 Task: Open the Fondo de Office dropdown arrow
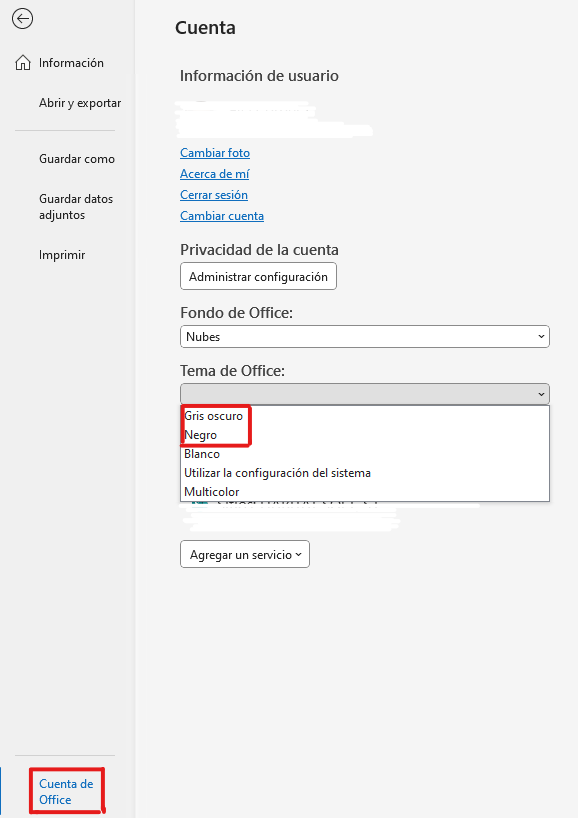coord(541,336)
